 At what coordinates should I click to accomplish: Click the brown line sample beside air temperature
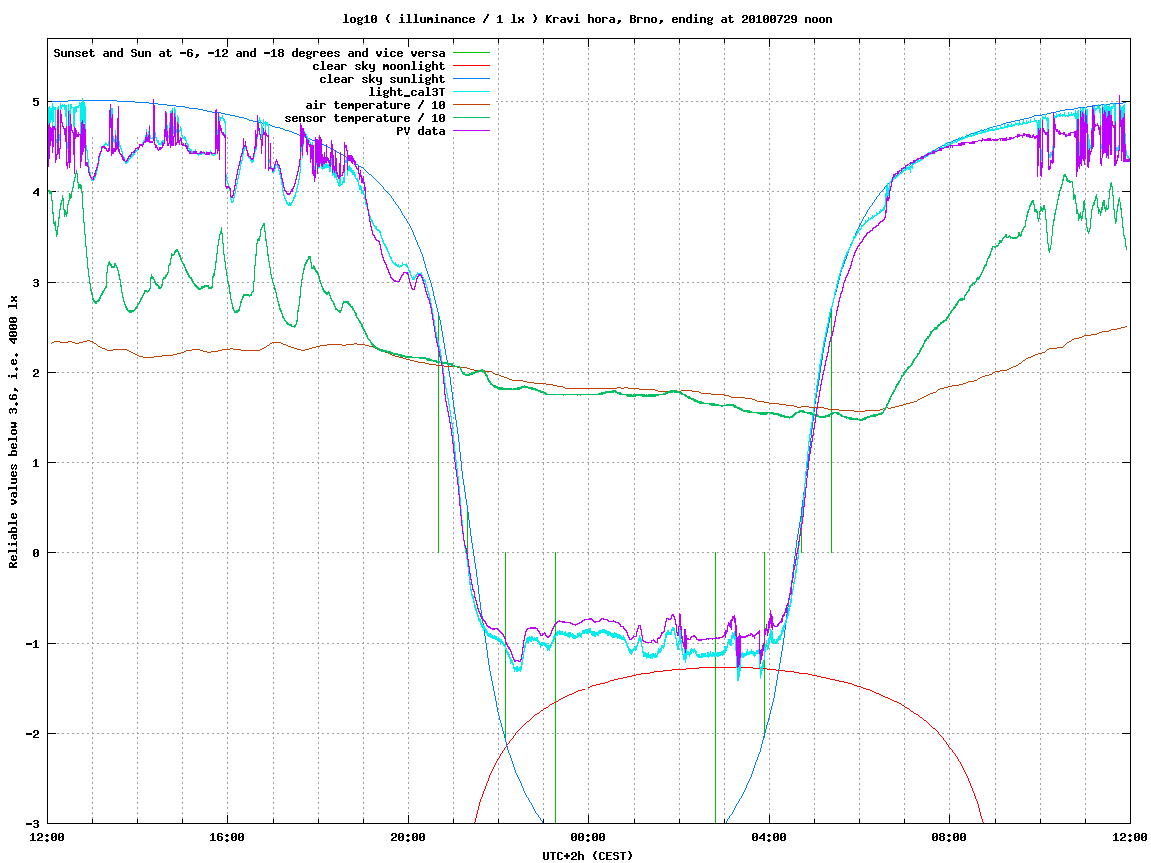[x=471, y=105]
